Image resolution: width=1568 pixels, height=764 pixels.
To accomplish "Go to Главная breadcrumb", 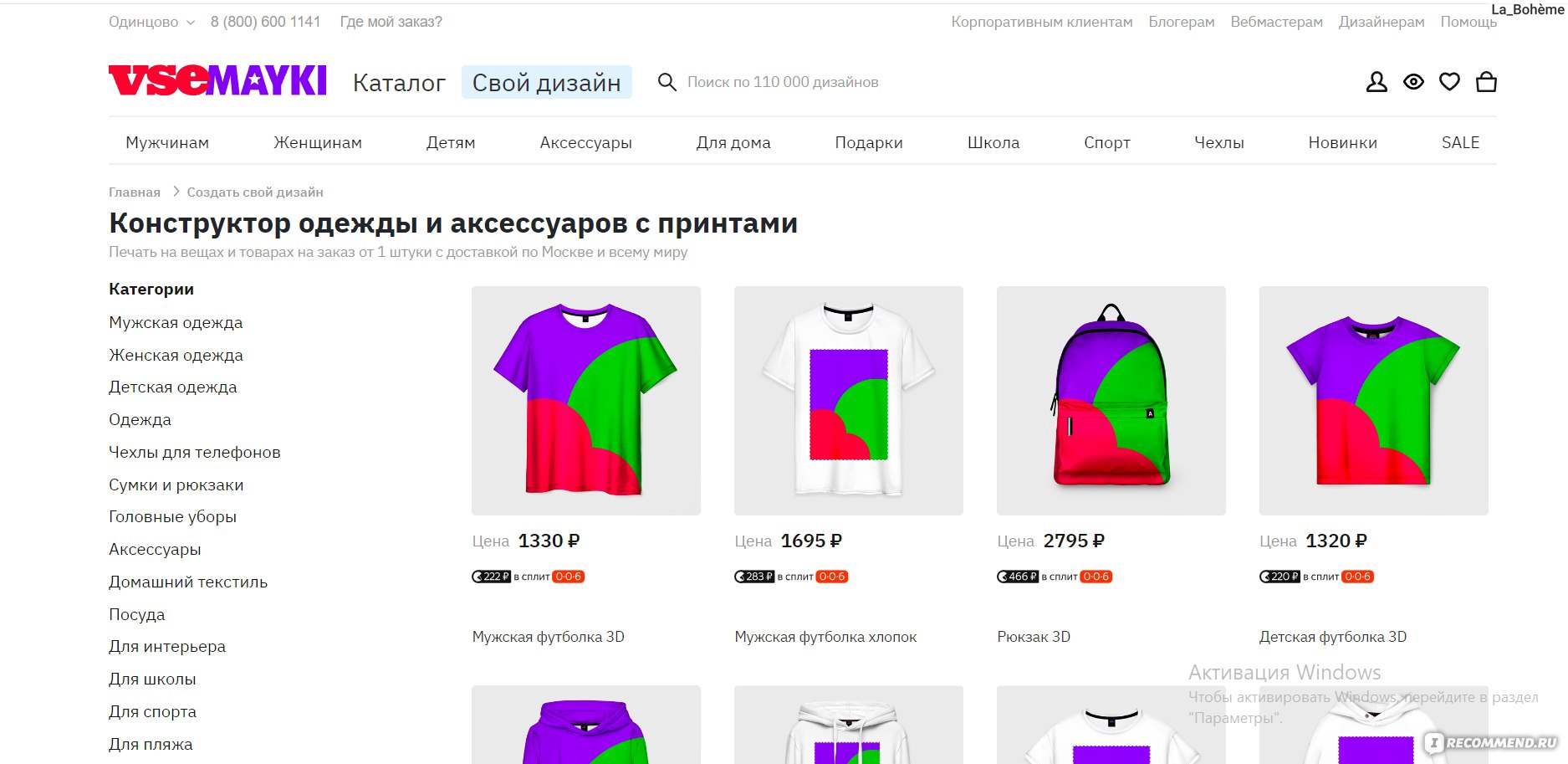I will click(135, 192).
